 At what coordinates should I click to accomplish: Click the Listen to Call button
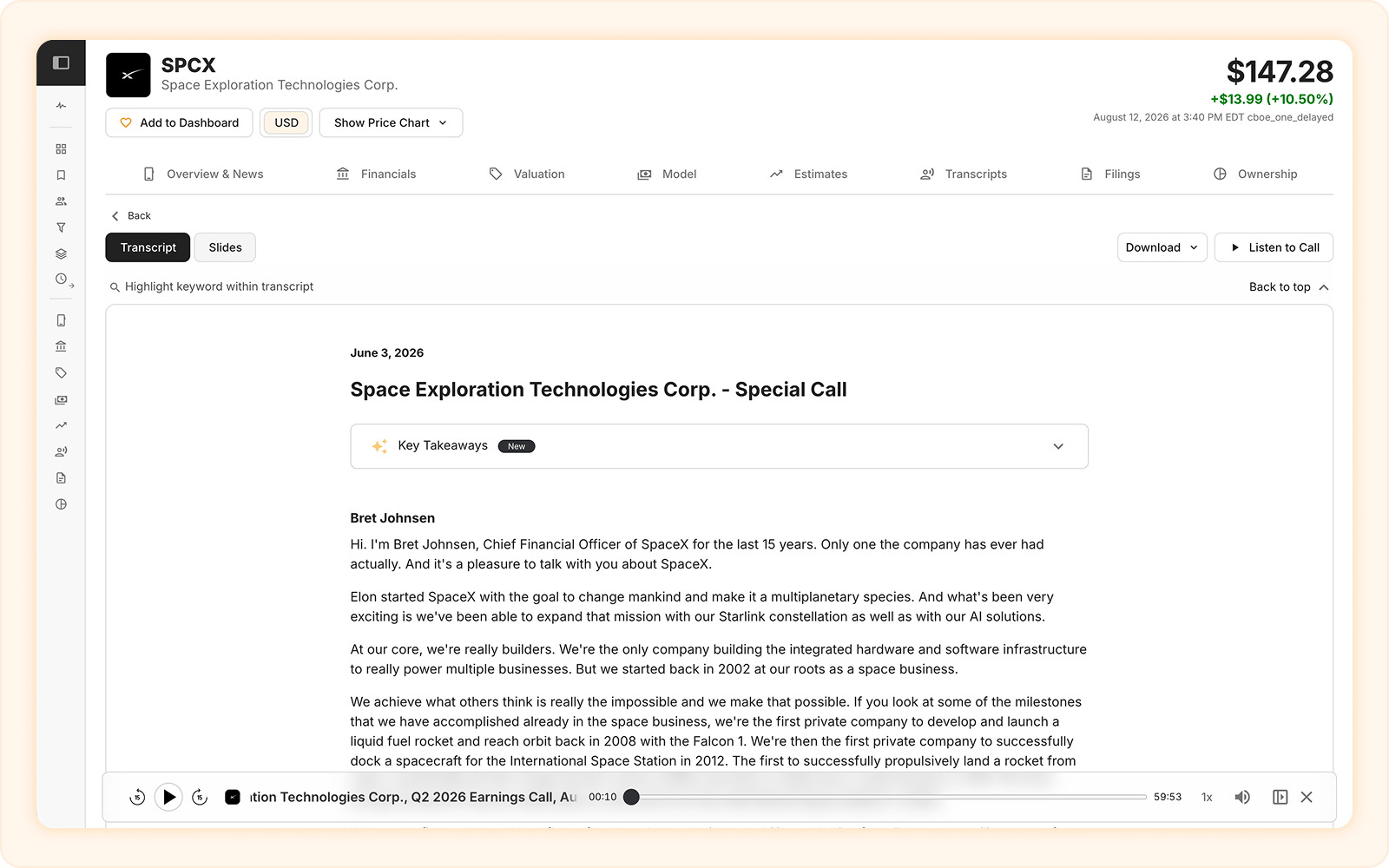pos(1274,247)
